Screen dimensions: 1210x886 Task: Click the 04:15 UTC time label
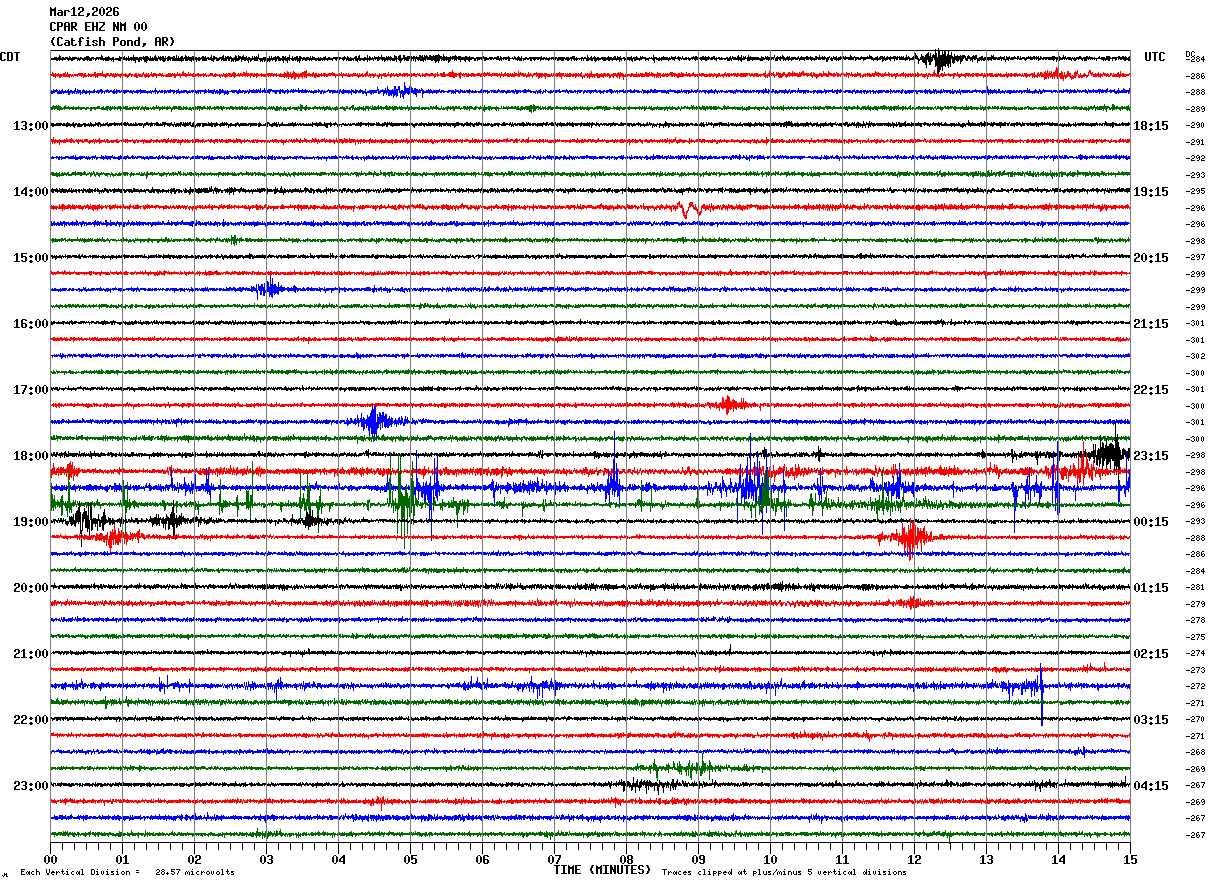(x=1151, y=785)
